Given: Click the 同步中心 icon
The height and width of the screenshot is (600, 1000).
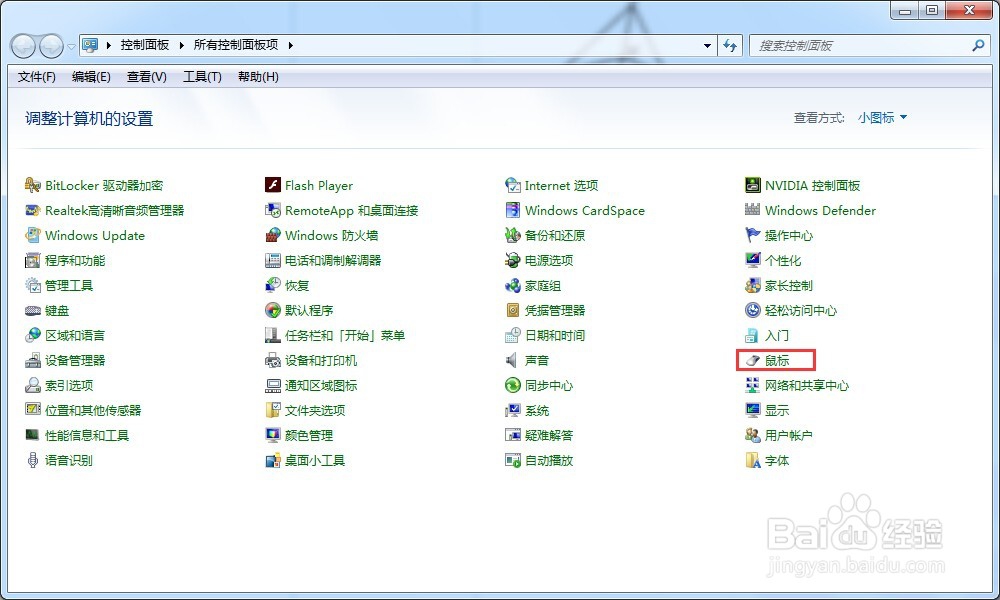Looking at the screenshot, I should click(513, 386).
